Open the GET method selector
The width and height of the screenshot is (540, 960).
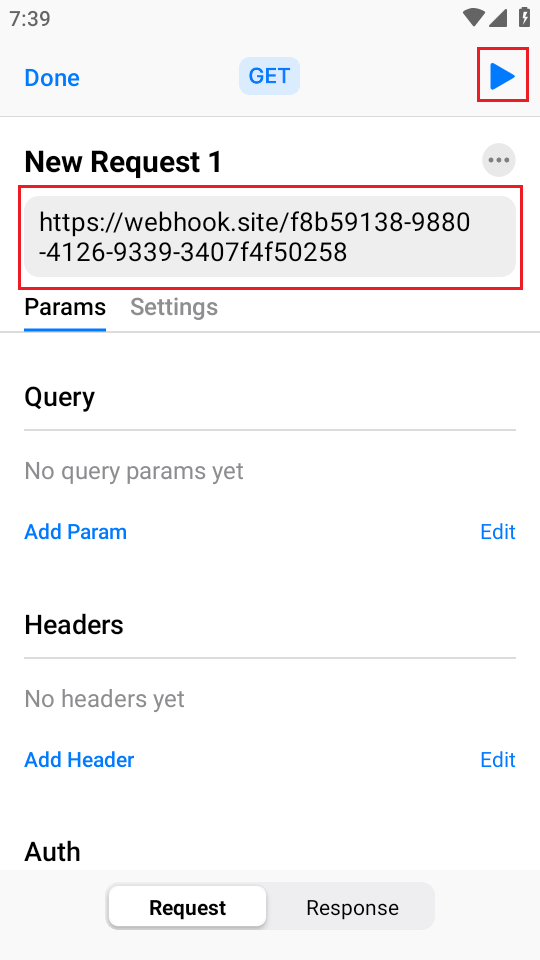[x=269, y=77]
